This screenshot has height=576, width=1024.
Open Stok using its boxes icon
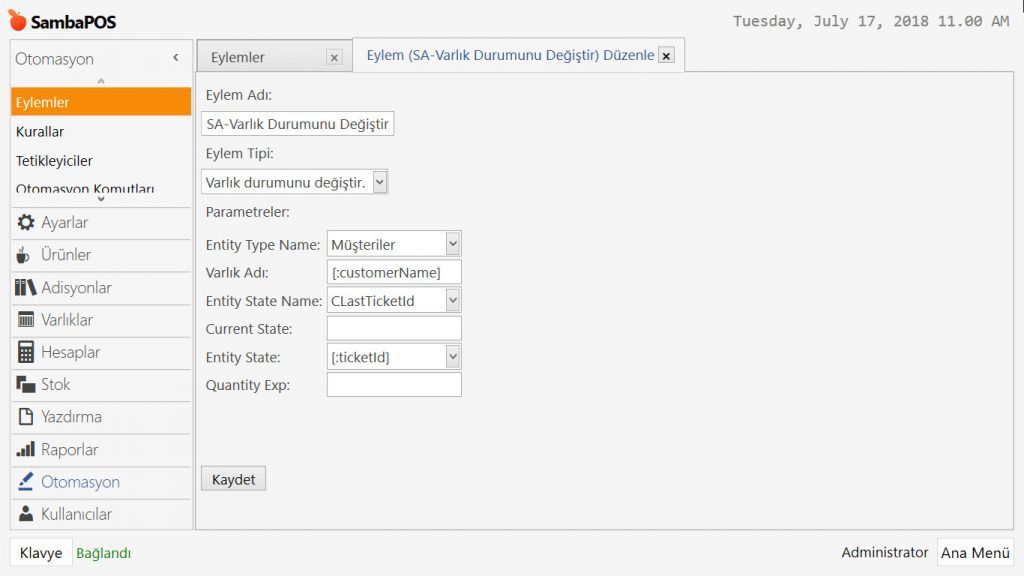pos(26,385)
